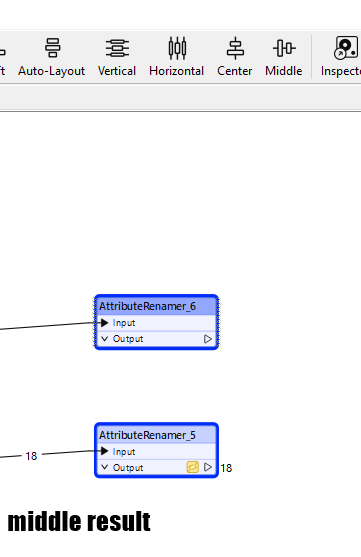Select the AttributeRenamer_6 transformer title
This screenshot has height=557, width=361.
(x=147, y=306)
